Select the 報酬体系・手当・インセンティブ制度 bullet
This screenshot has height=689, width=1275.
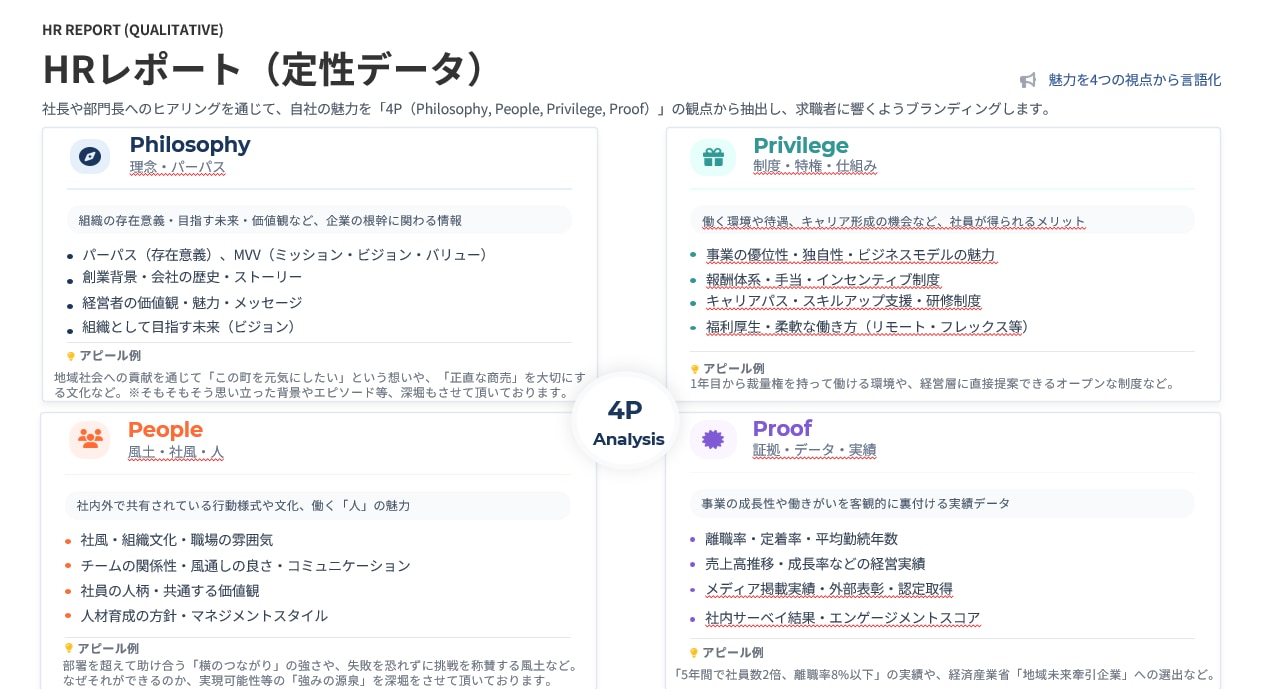click(x=822, y=280)
